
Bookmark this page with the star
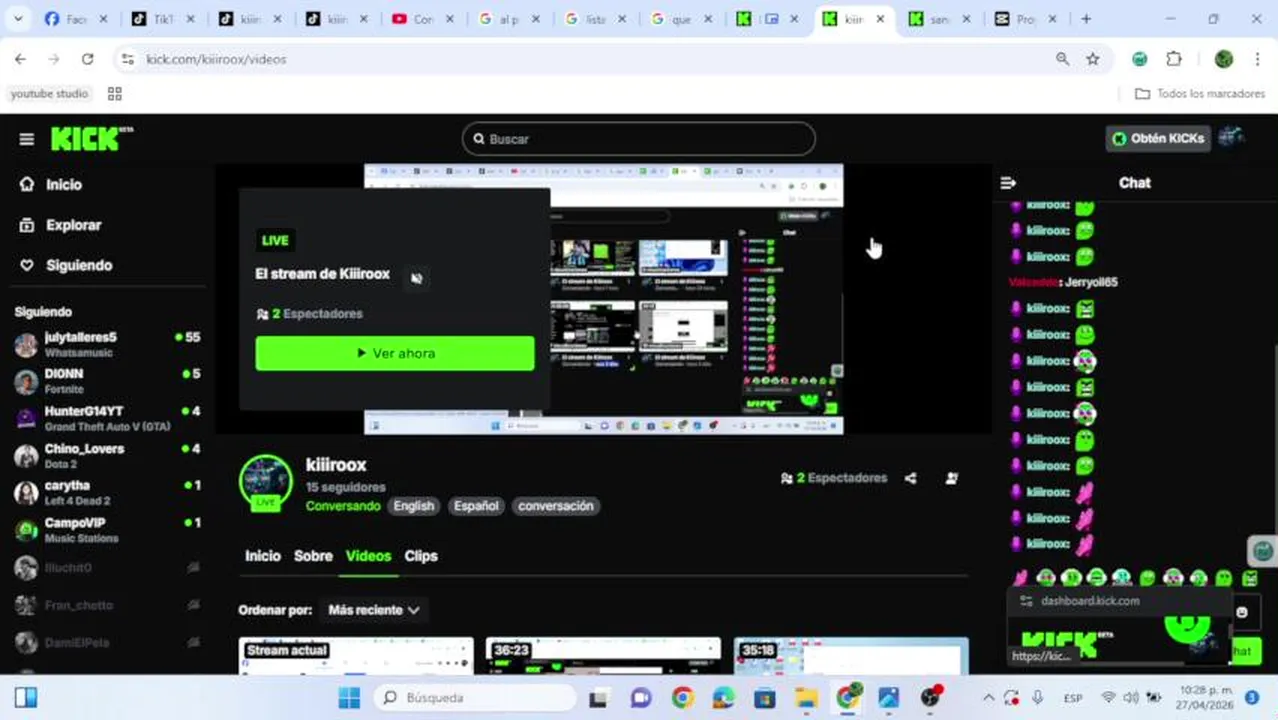click(1093, 59)
